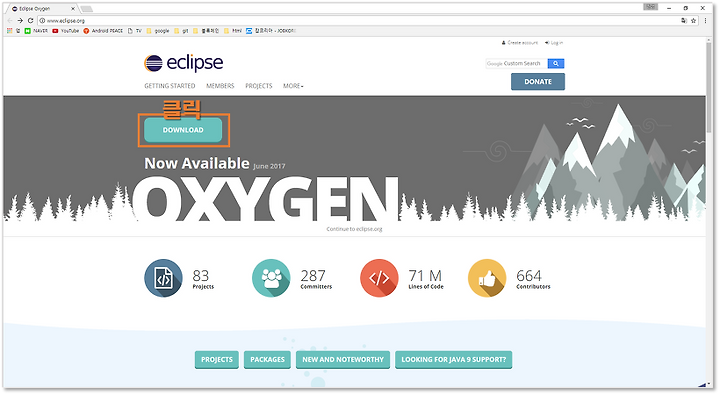Click the Continue to eclipse.org link
This screenshot has width=720, height=395.
pyautogui.click(x=354, y=229)
